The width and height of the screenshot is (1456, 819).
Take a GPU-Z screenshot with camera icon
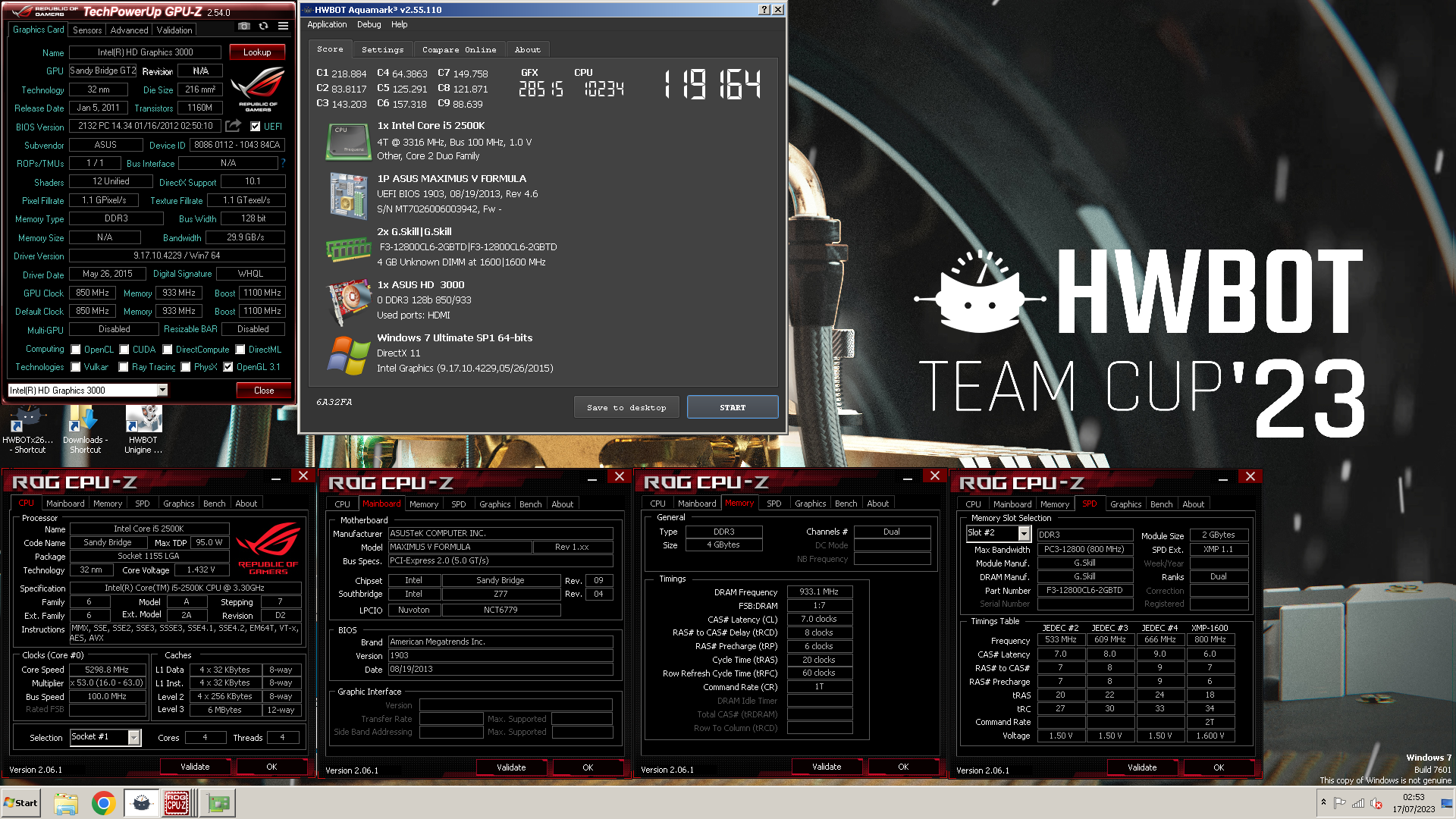[x=243, y=27]
